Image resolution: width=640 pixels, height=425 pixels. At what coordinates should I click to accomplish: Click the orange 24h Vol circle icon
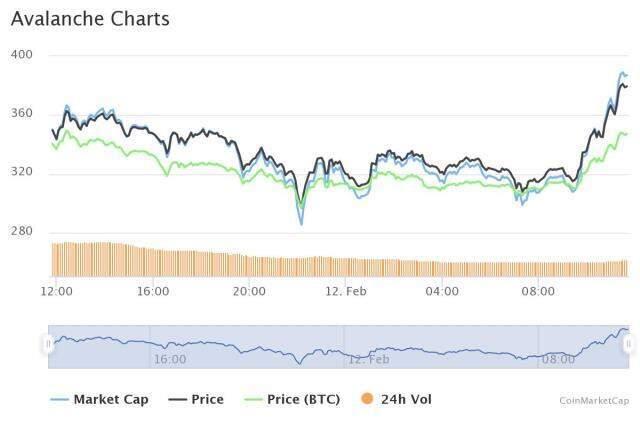(x=367, y=399)
